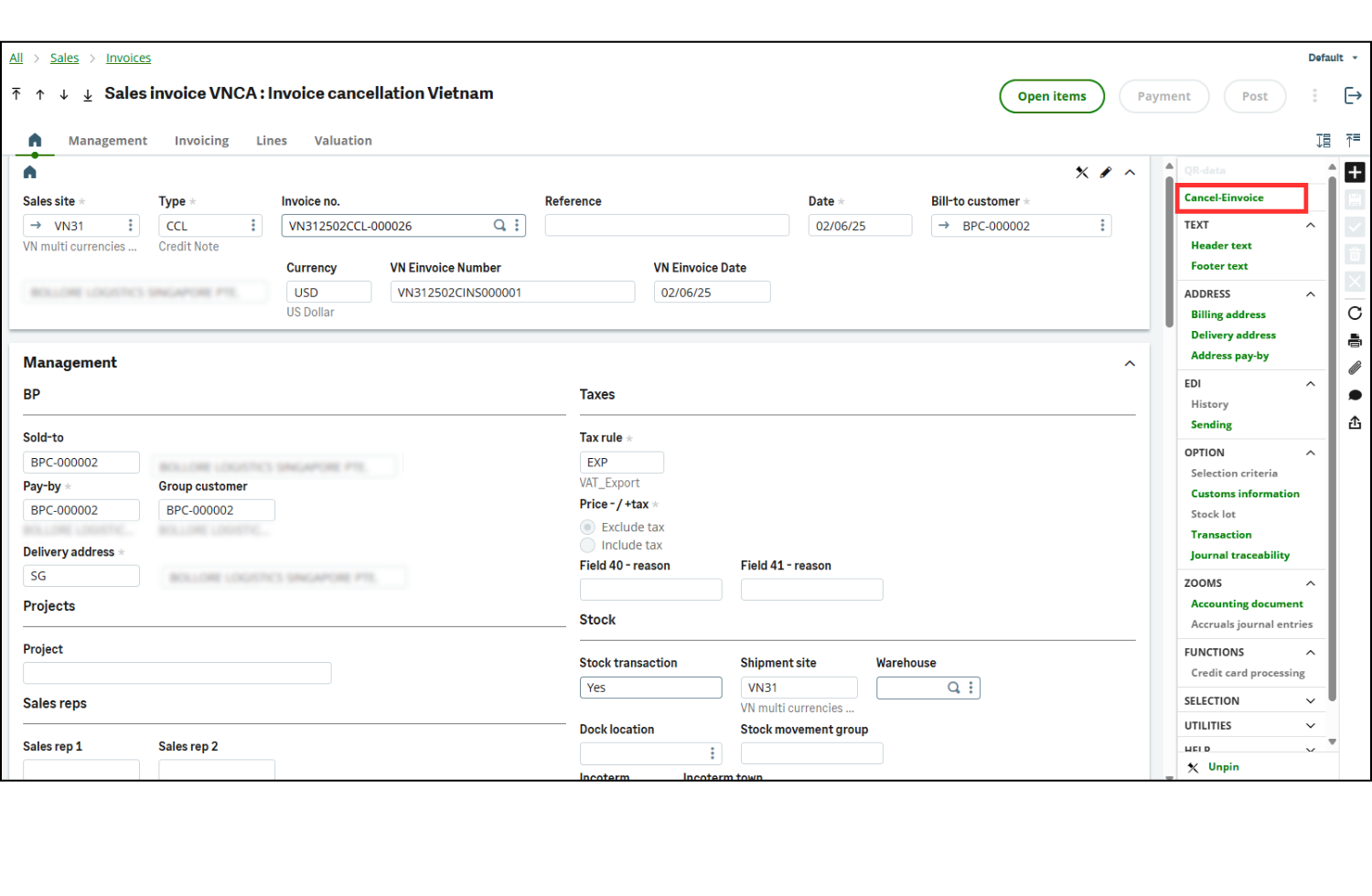Click the Warehouse field search magnifier
Image resolution: width=1372 pixels, height=896 pixels.
coord(953,688)
